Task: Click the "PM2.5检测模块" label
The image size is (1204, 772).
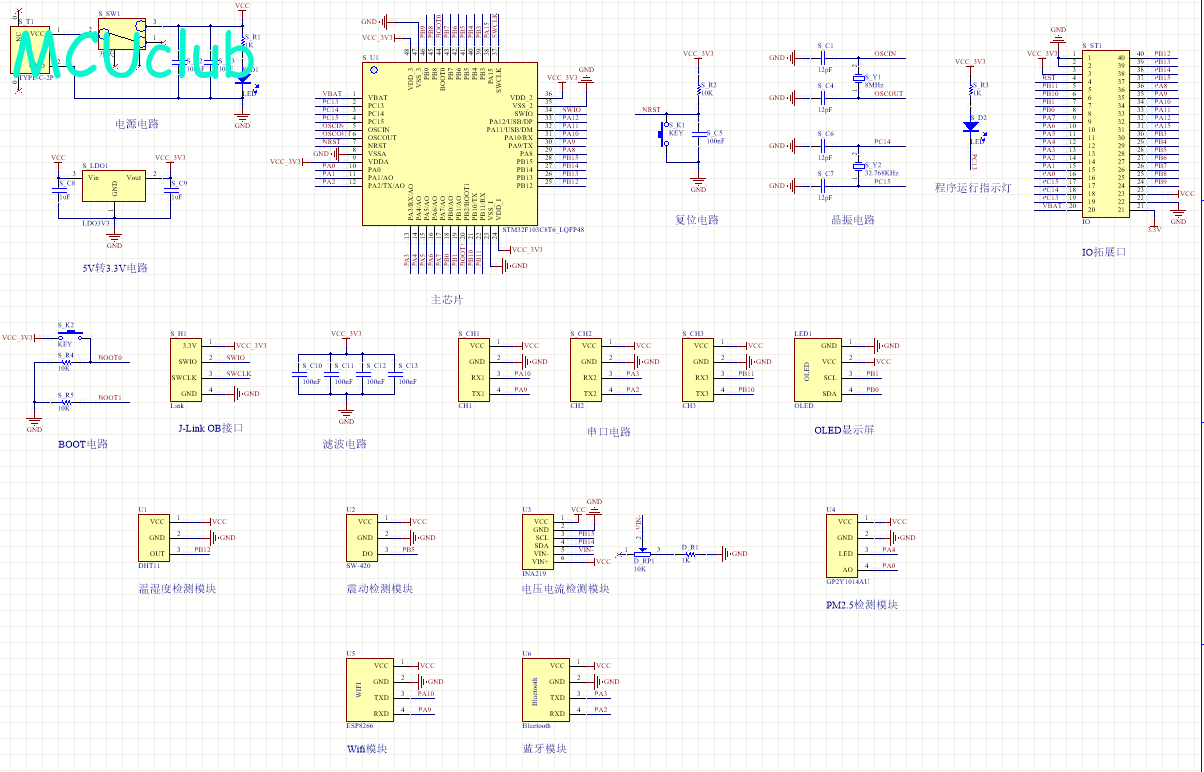Action: (x=862, y=604)
